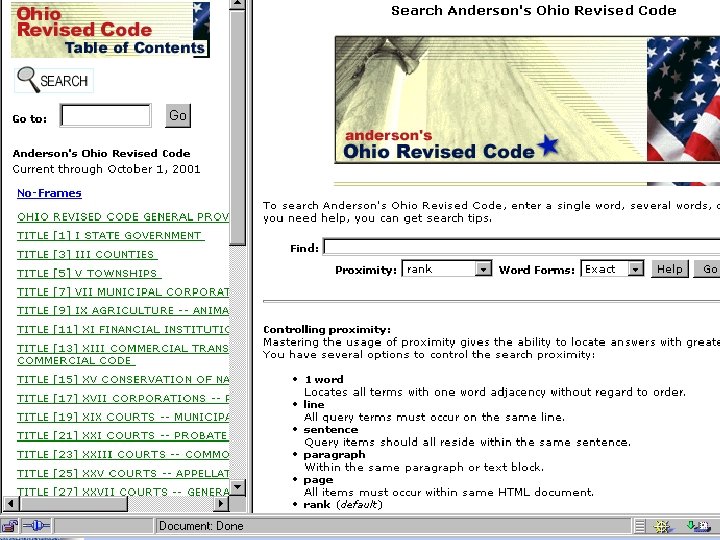The height and width of the screenshot is (540, 720).
Task: Open TITLE [25] XXV COURTS APPELLATE link
Action: point(123,473)
